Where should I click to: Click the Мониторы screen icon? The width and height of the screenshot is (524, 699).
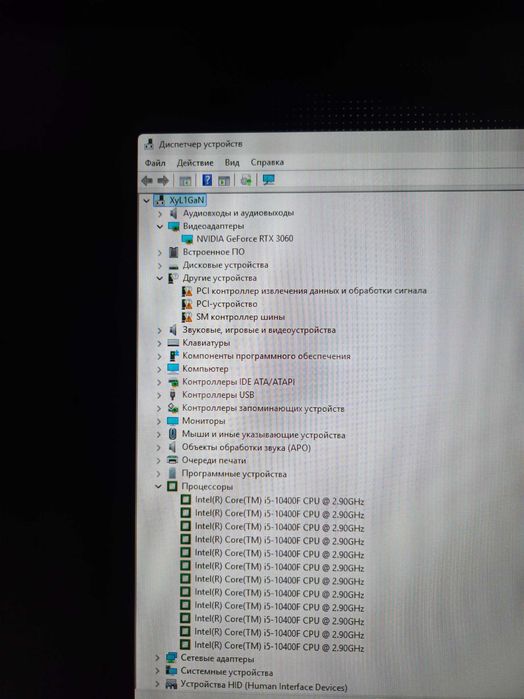[x=173, y=421]
